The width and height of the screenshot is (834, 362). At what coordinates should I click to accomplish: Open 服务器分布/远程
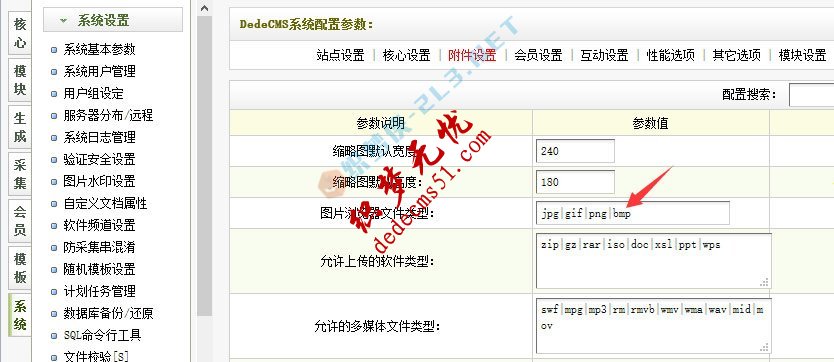point(108,115)
